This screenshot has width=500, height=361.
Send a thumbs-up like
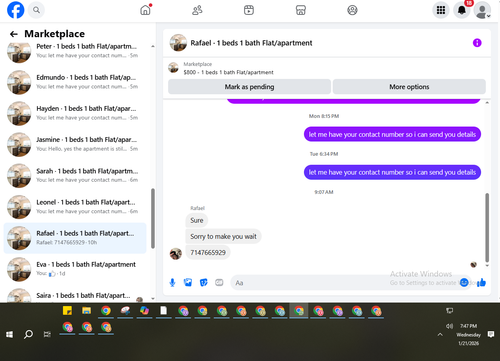[x=481, y=283]
